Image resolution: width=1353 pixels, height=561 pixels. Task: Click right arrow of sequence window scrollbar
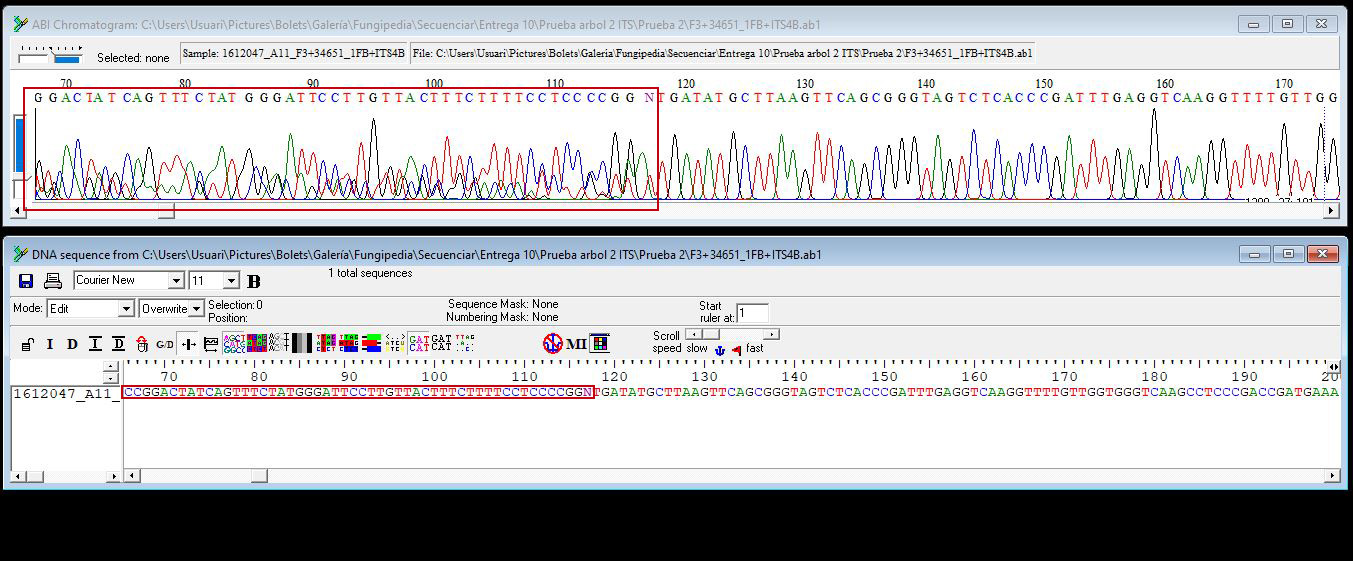point(1332,476)
